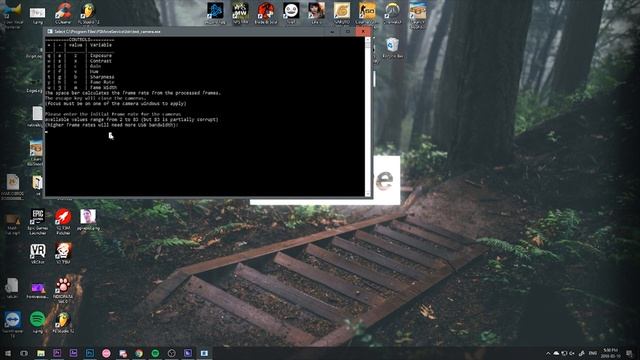Open the VLC media file with purple thumbnail
The width and height of the screenshot is (640, 360).
38,290
